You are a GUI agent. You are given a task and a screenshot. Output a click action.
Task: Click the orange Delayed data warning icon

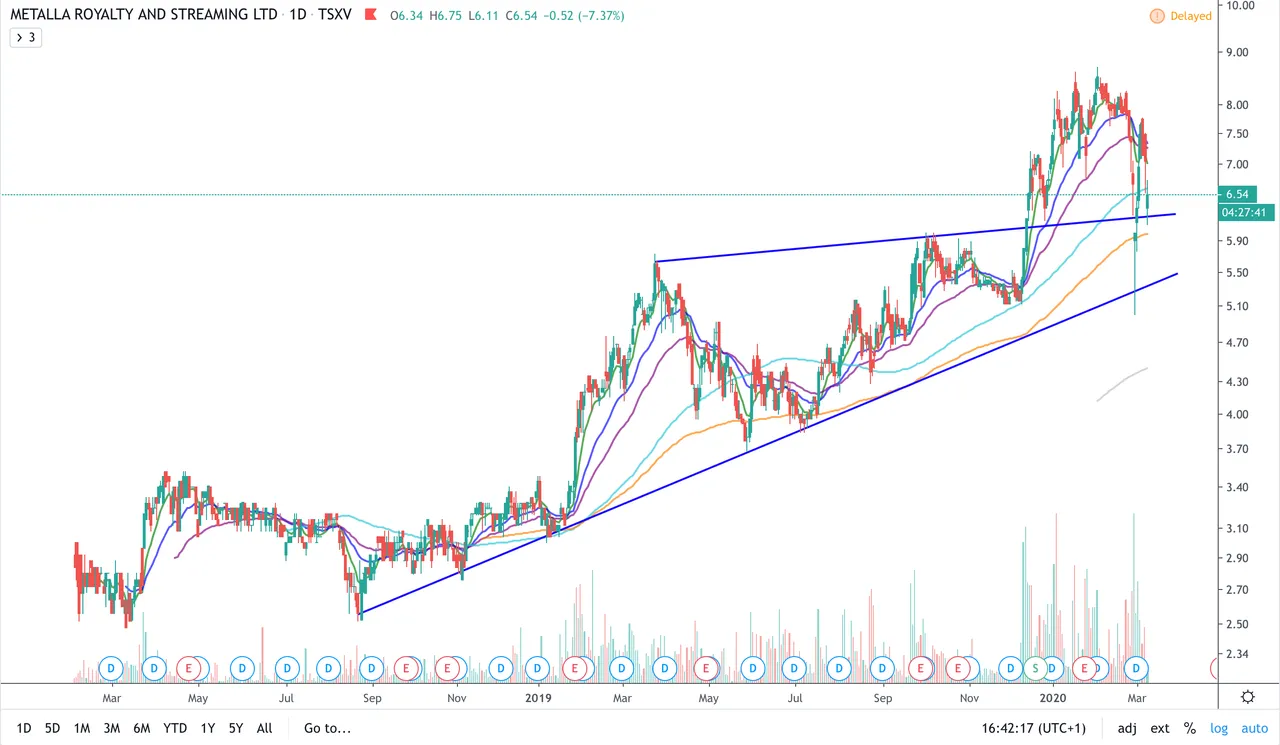pyautogui.click(x=1157, y=16)
